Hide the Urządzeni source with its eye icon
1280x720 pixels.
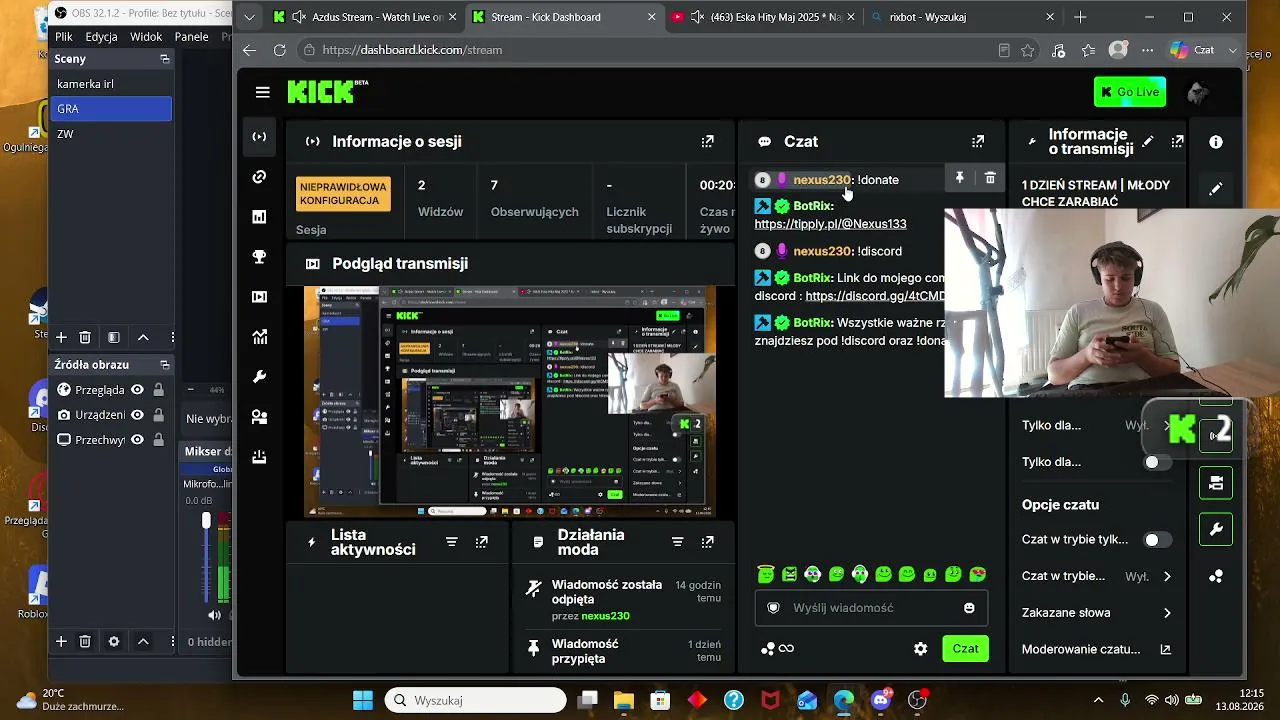[x=138, y=415]
